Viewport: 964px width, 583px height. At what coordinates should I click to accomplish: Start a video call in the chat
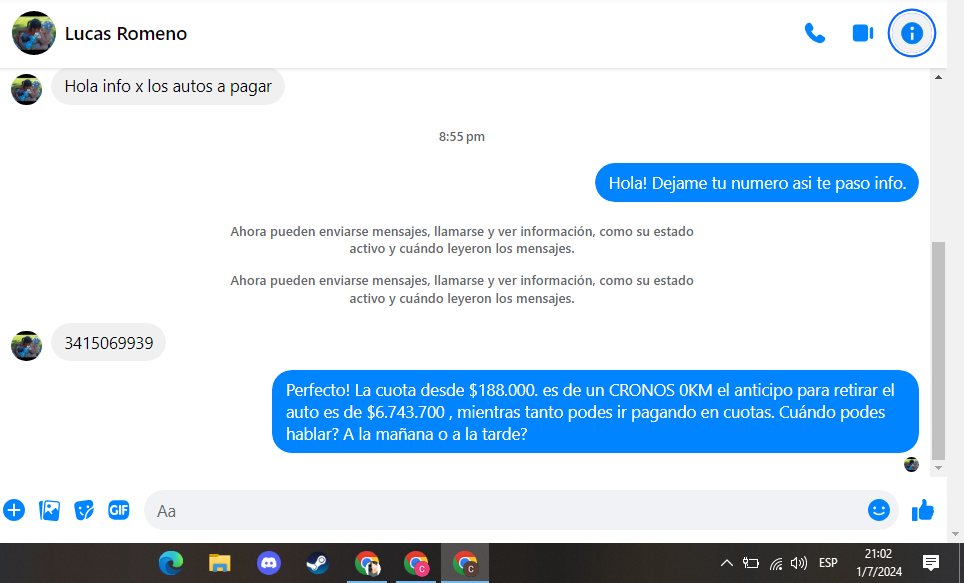click(862, 33)
